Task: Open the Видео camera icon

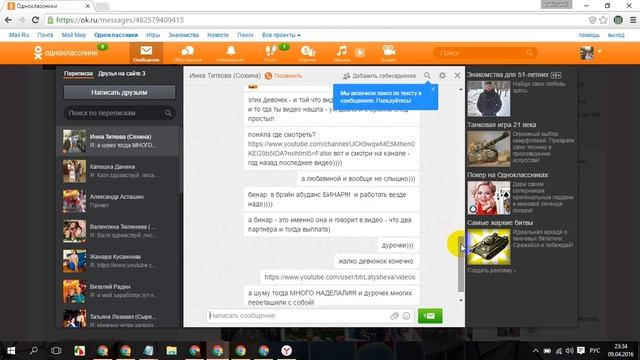Action: tap(389, 53)
